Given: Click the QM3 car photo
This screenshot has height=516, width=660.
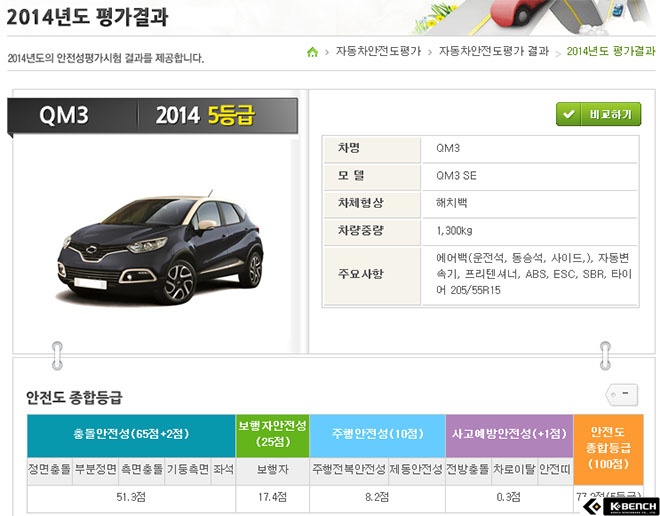Looking at the screenshot, I should coord(160,247).
